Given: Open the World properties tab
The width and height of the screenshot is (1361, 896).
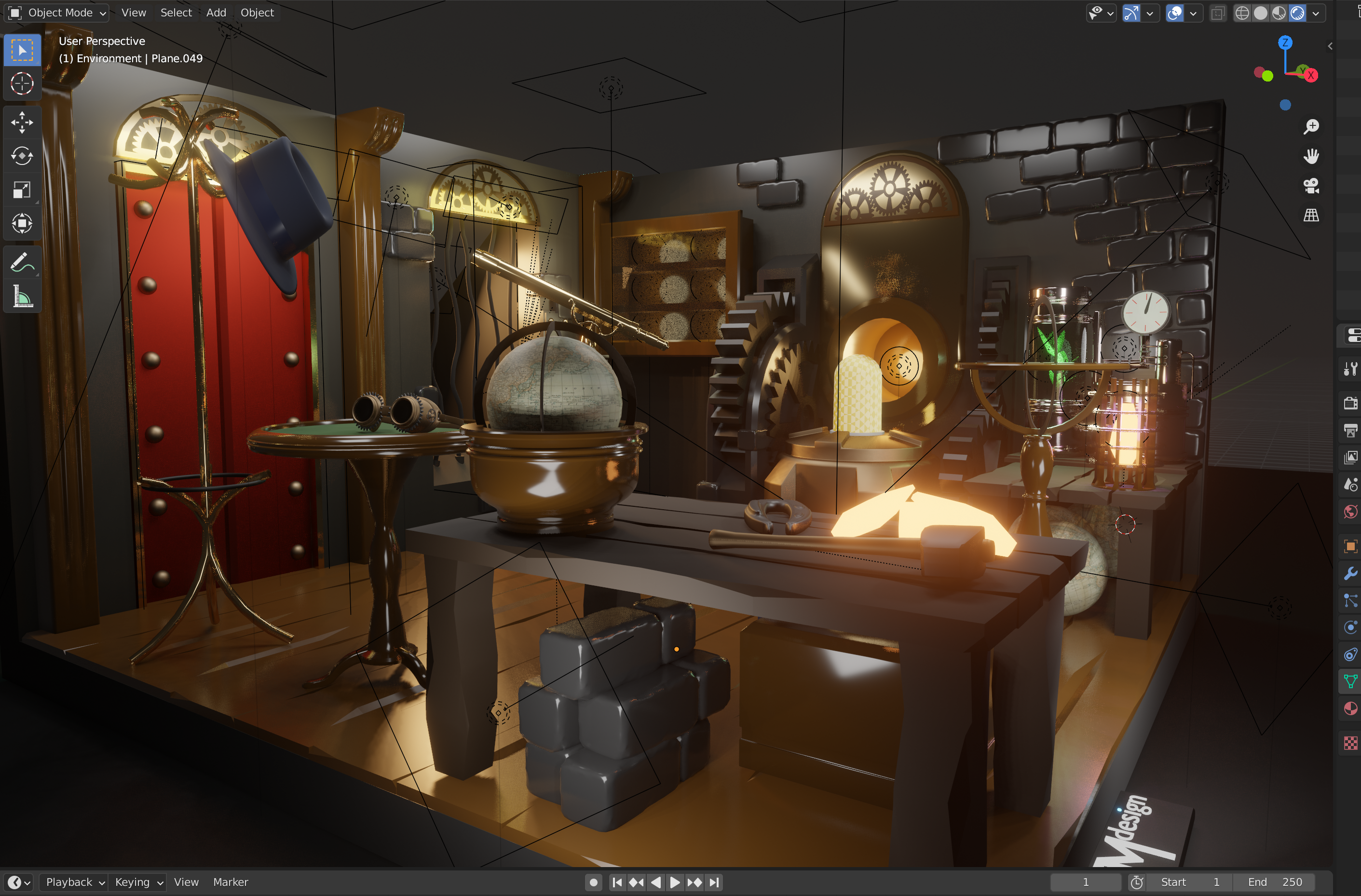Looking at the screenshot, I should 1350,512.
